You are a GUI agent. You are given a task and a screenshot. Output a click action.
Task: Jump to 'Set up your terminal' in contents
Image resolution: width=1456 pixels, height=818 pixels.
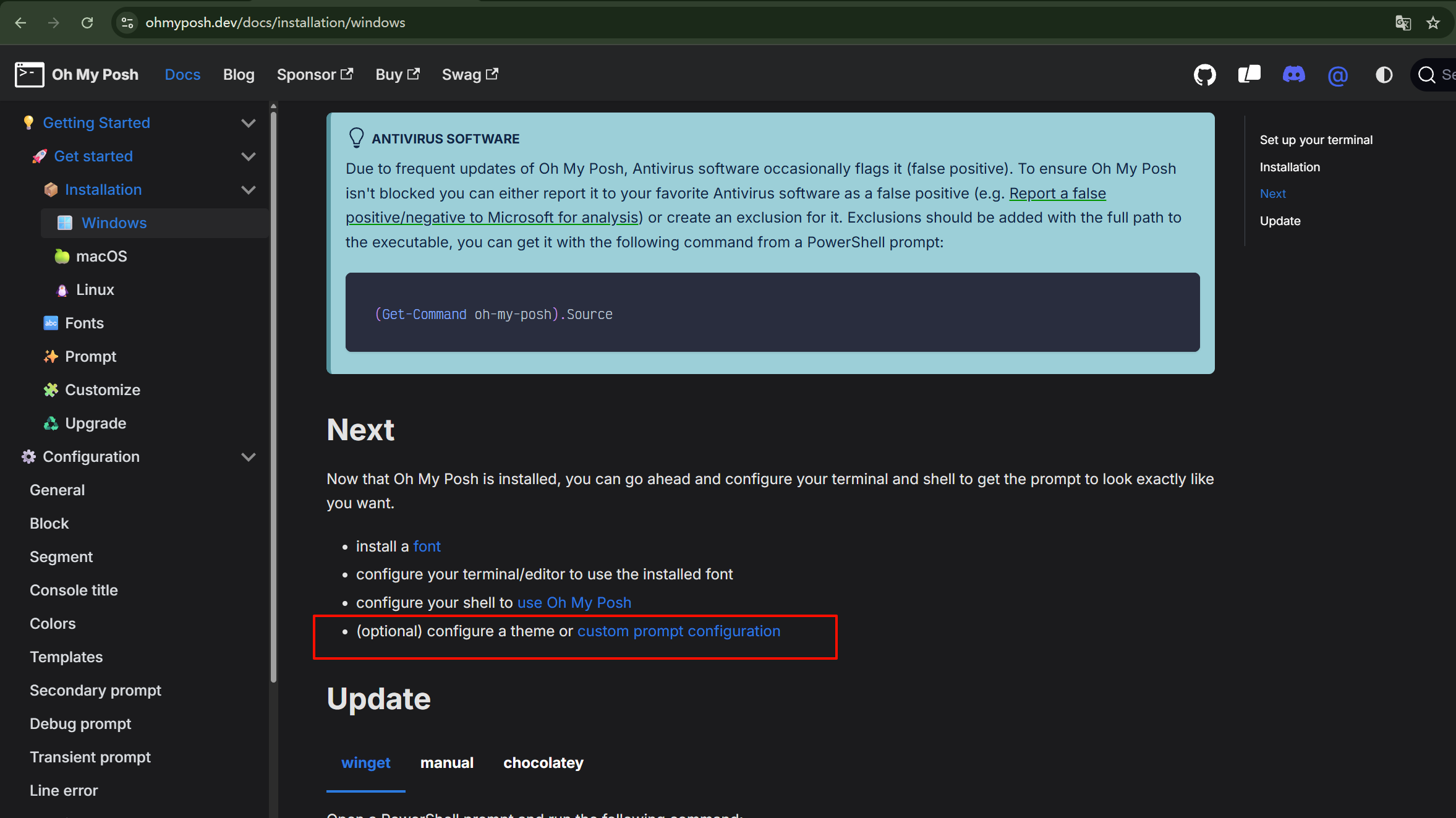pyautogui.click(x=1316, y=140)
